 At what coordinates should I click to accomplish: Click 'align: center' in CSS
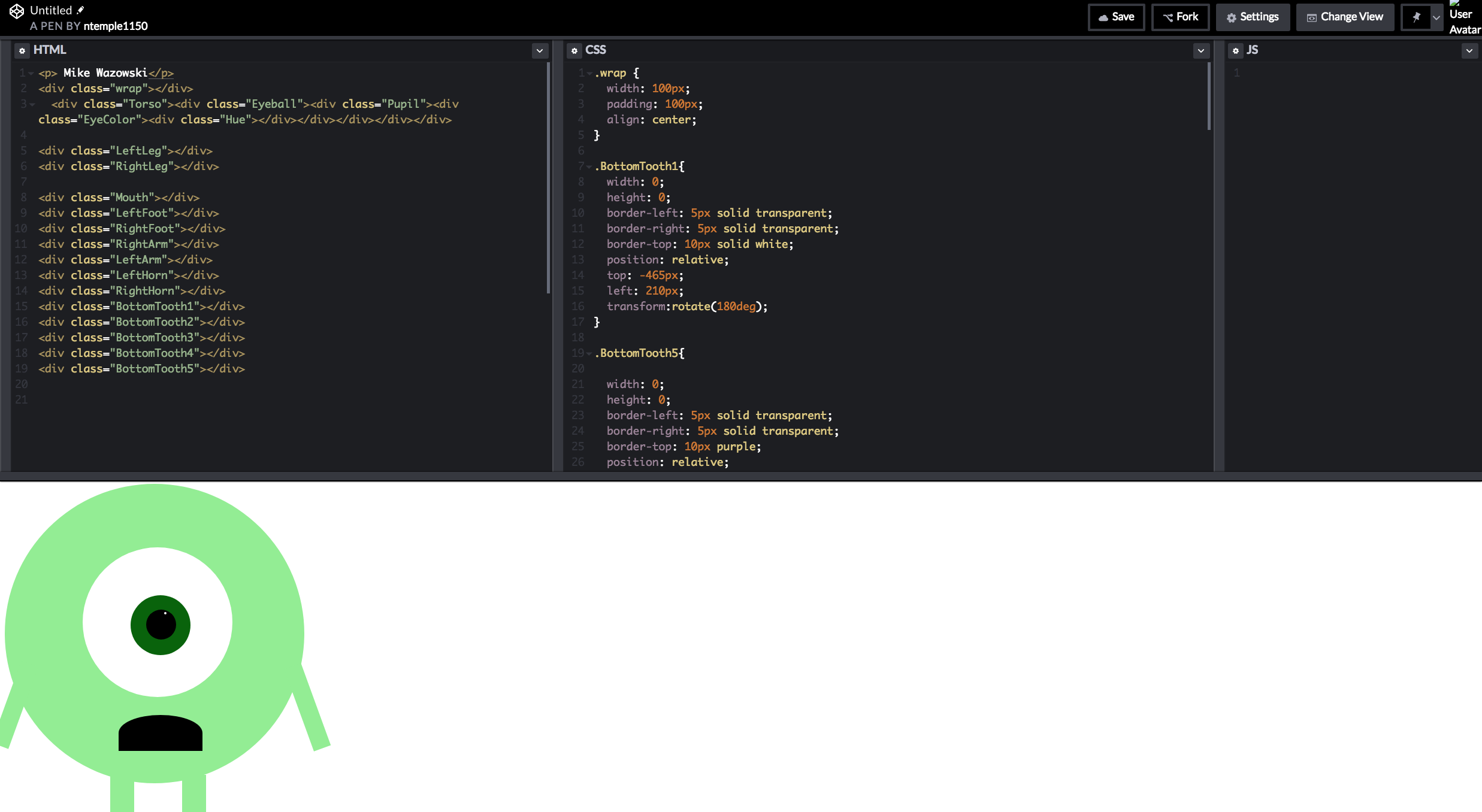pyautogui.click(x=651, y=120)
